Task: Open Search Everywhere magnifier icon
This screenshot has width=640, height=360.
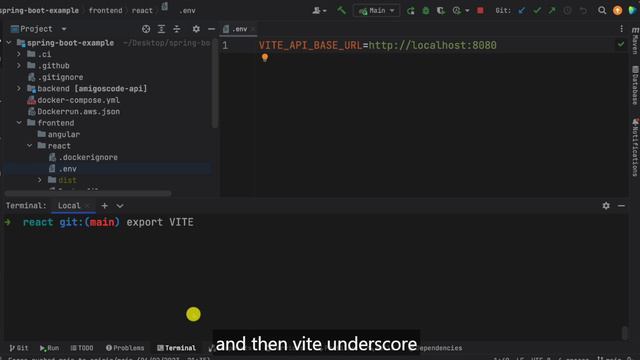Action: 602,11
